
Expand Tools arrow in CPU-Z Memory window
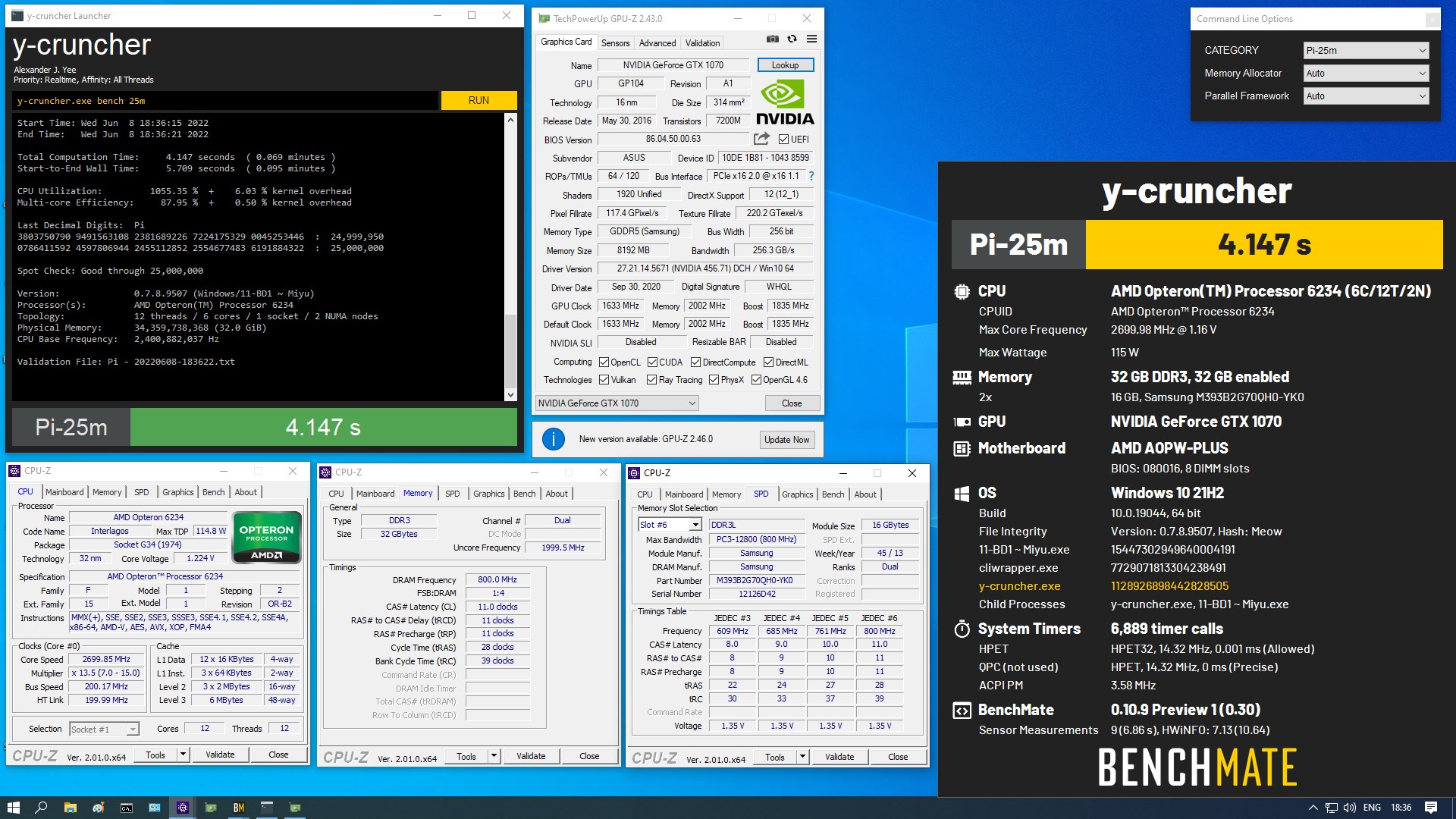(x=494, y=756)
